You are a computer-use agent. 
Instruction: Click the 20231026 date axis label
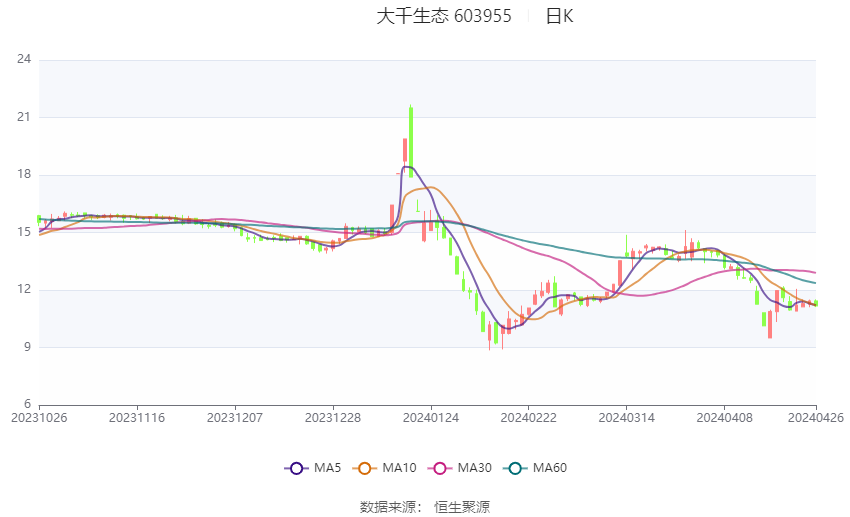tap(39, 418)
